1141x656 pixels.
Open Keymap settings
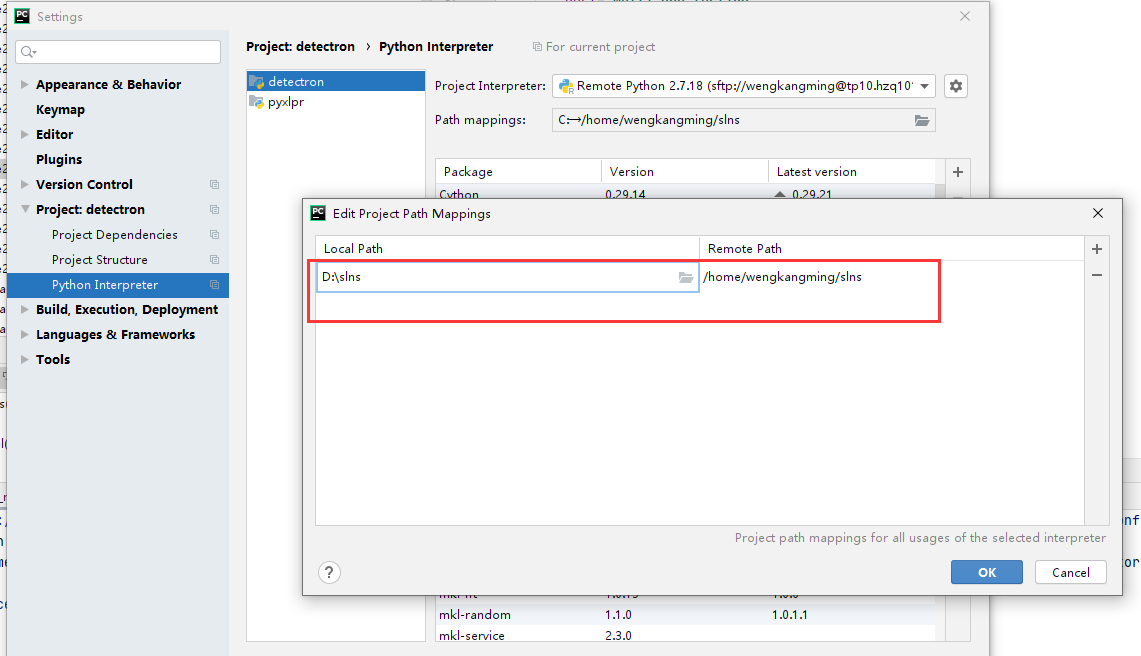[60, 110]
